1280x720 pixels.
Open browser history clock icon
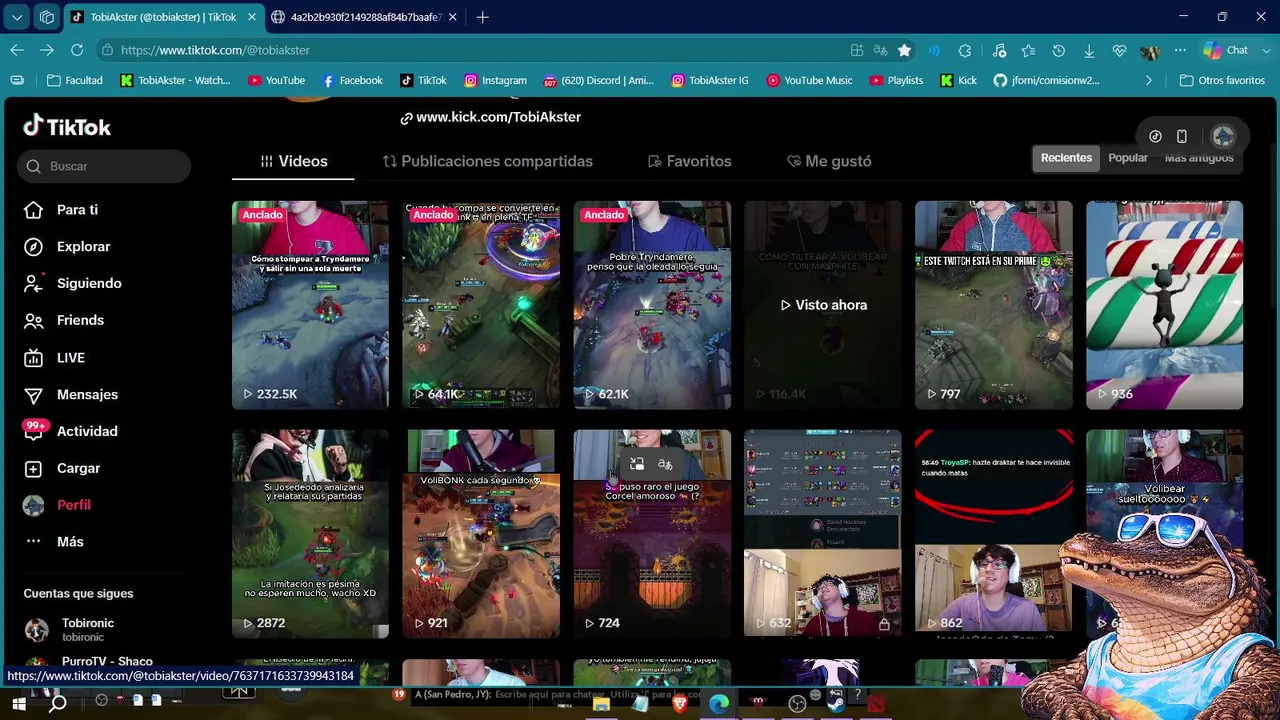click(x=1059, y=50)
